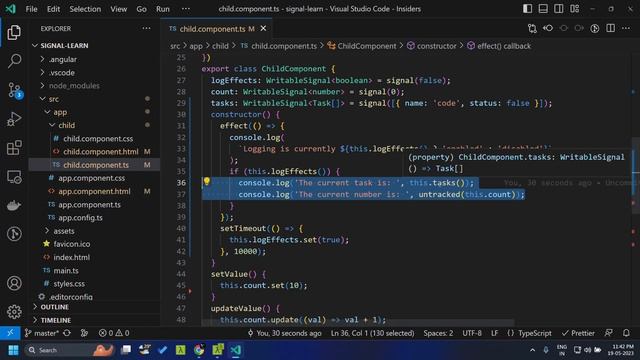
Task: Click Prettier formatter status item
Action: point(578,333)
